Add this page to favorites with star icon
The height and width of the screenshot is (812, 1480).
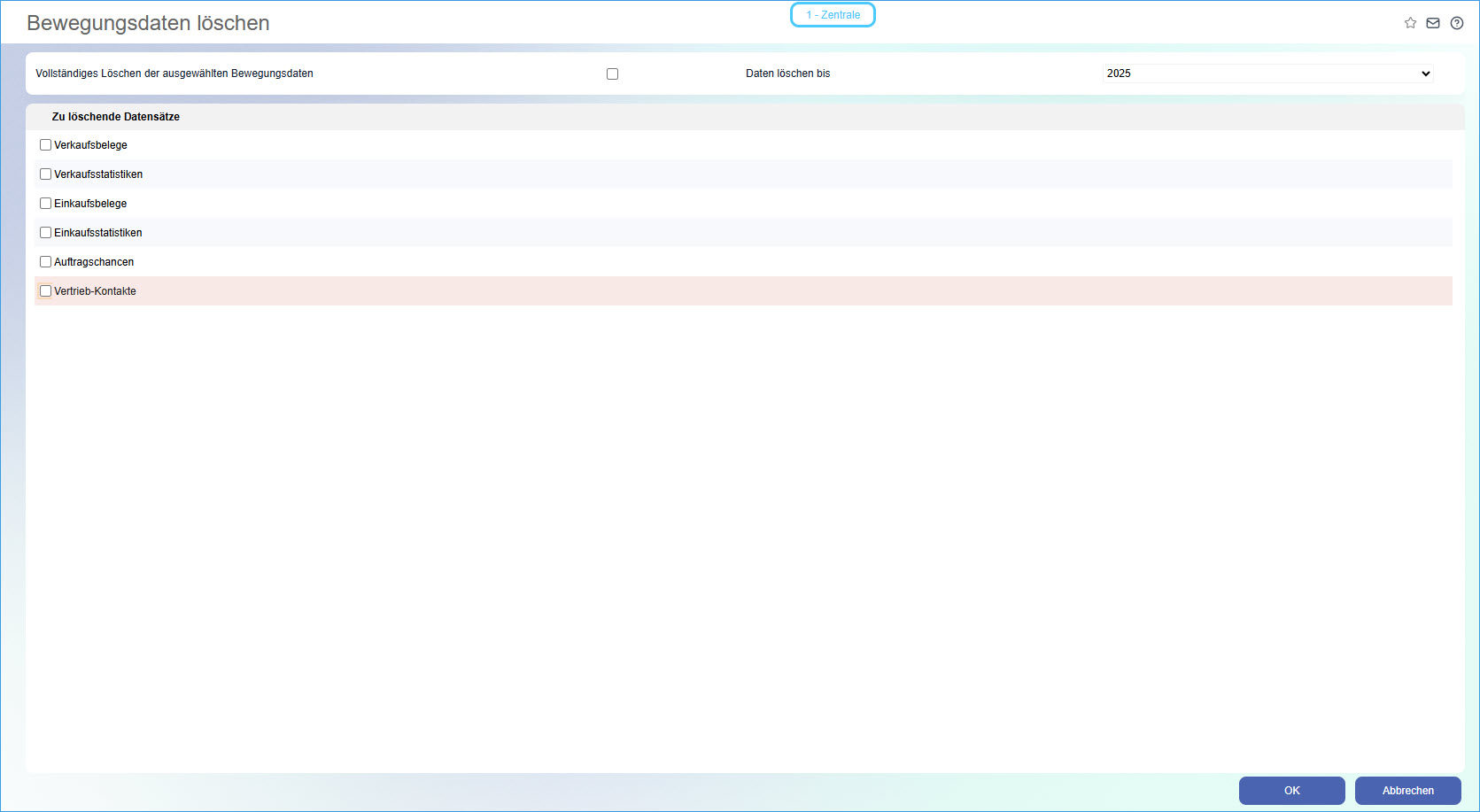click(1410, 23)
